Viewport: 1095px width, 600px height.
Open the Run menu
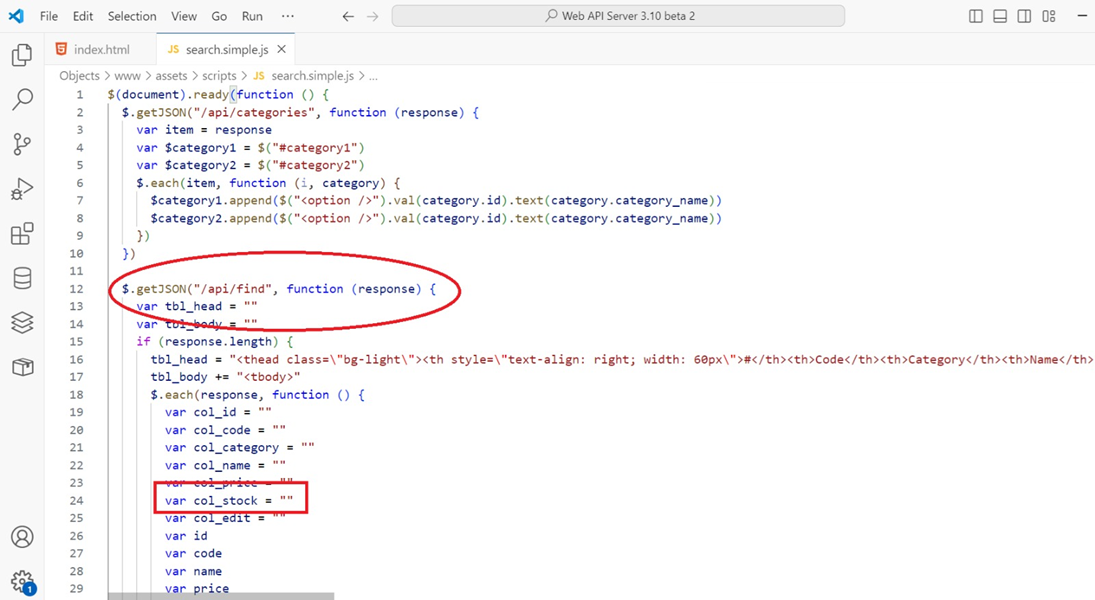[252, 16]
